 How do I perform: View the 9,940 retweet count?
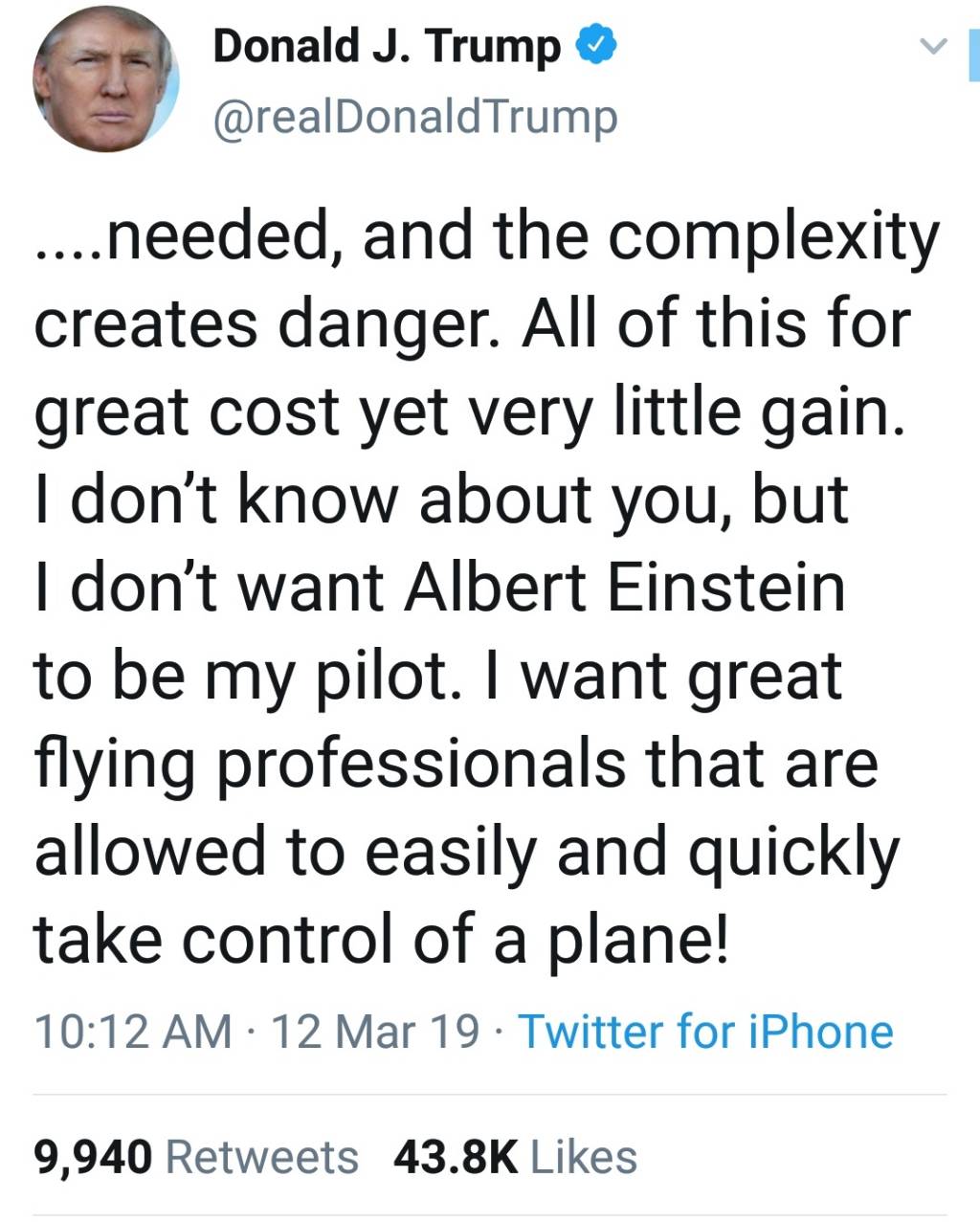tap(93, 1157)
